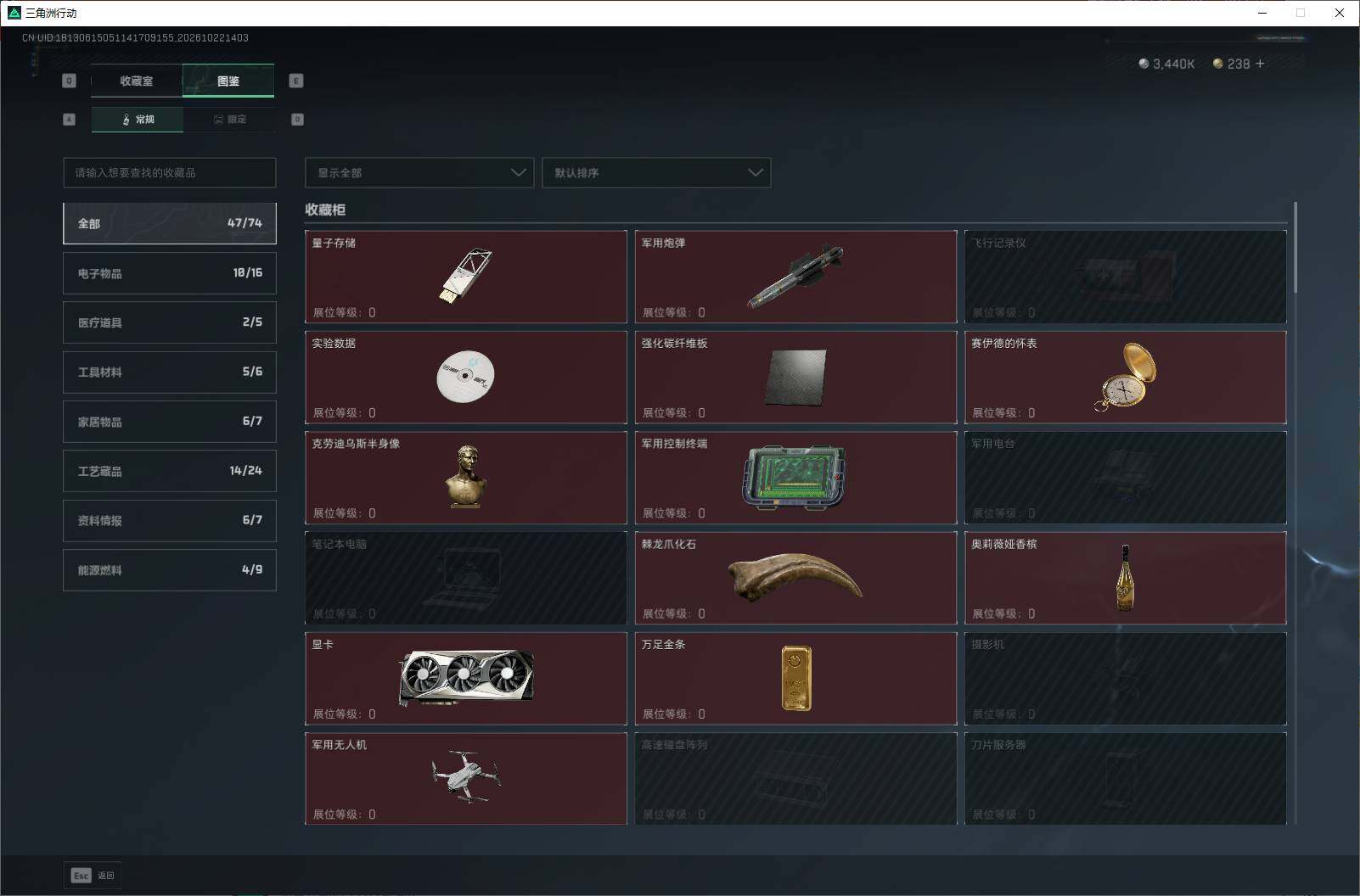Filter by 家居物品 category
Screen dimensions: 1360x896
click(170, 422)
